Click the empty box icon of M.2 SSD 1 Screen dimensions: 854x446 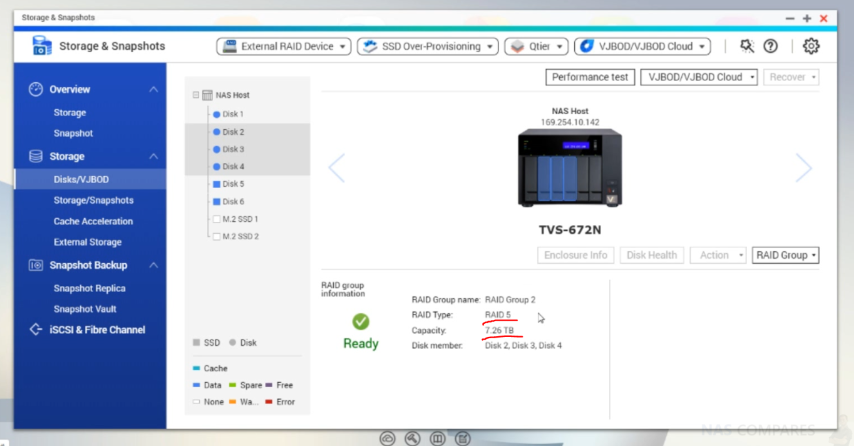coord(216,219)
